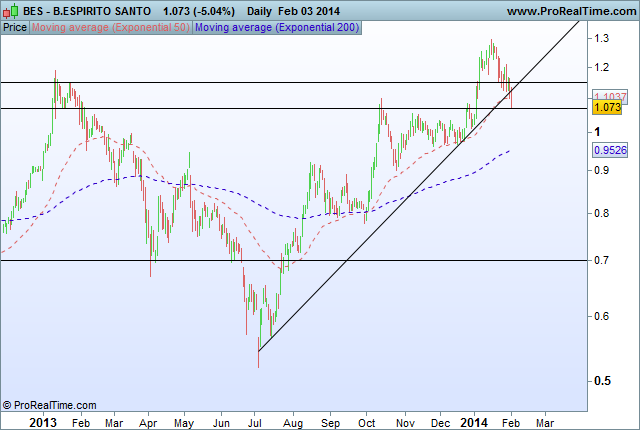Screen dimensions: 640x430
Task: Click the Sep label on time axis
Action: click(330, 423)
